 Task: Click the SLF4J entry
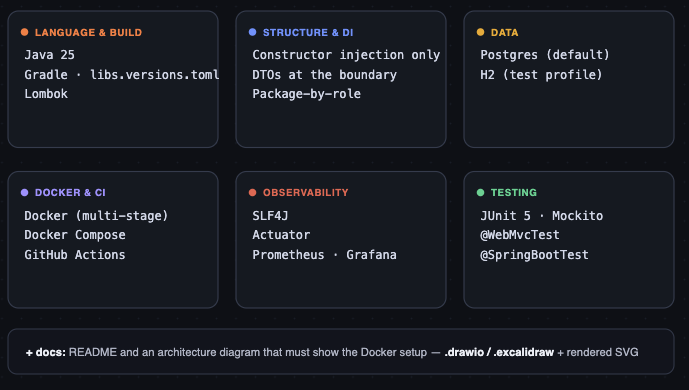(x=270, y=216)
